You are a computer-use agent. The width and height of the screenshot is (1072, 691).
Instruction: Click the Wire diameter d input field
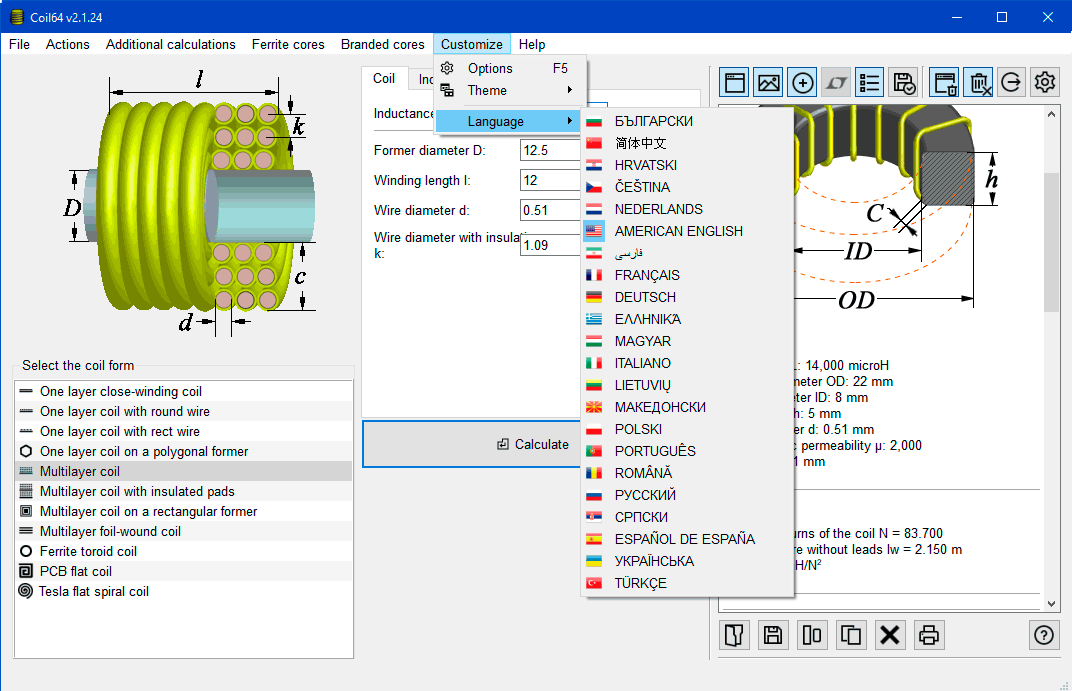coord(550,211)
